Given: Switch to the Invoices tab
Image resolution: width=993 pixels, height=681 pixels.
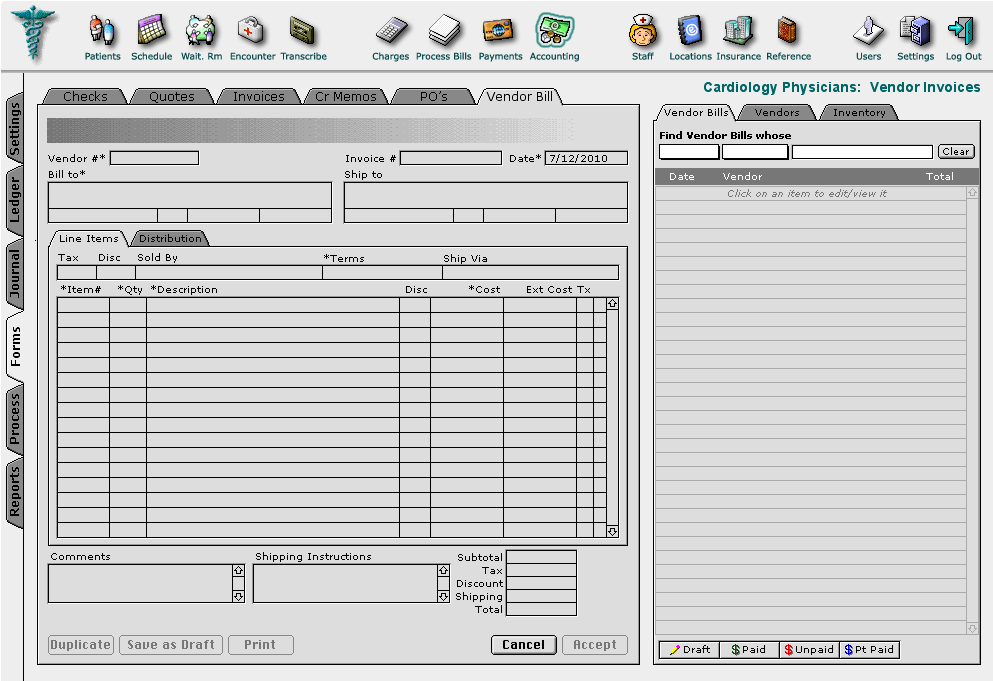Looking at the screenshot, I should (x=258, y=96).
